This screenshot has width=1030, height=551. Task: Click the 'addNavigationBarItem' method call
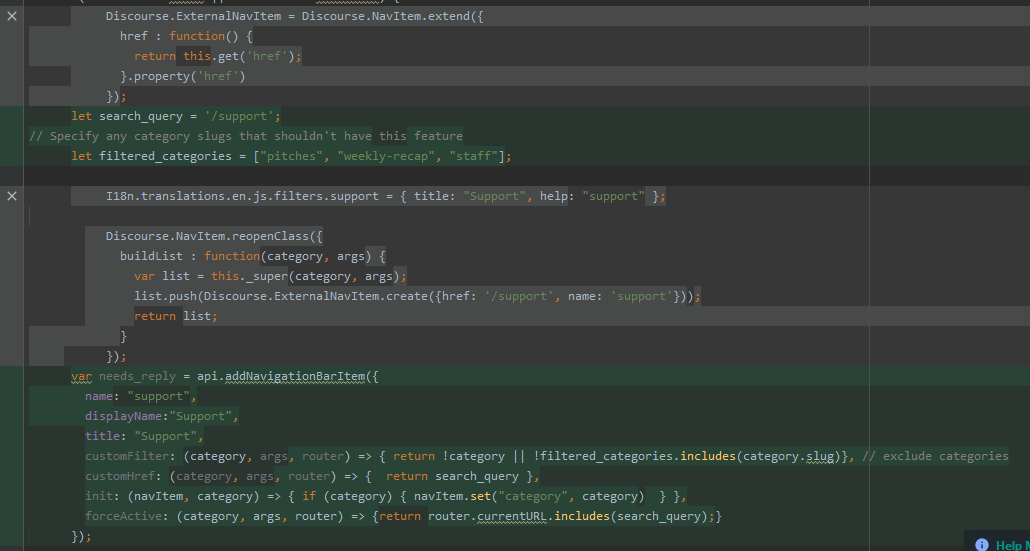(x=295, y=376)
